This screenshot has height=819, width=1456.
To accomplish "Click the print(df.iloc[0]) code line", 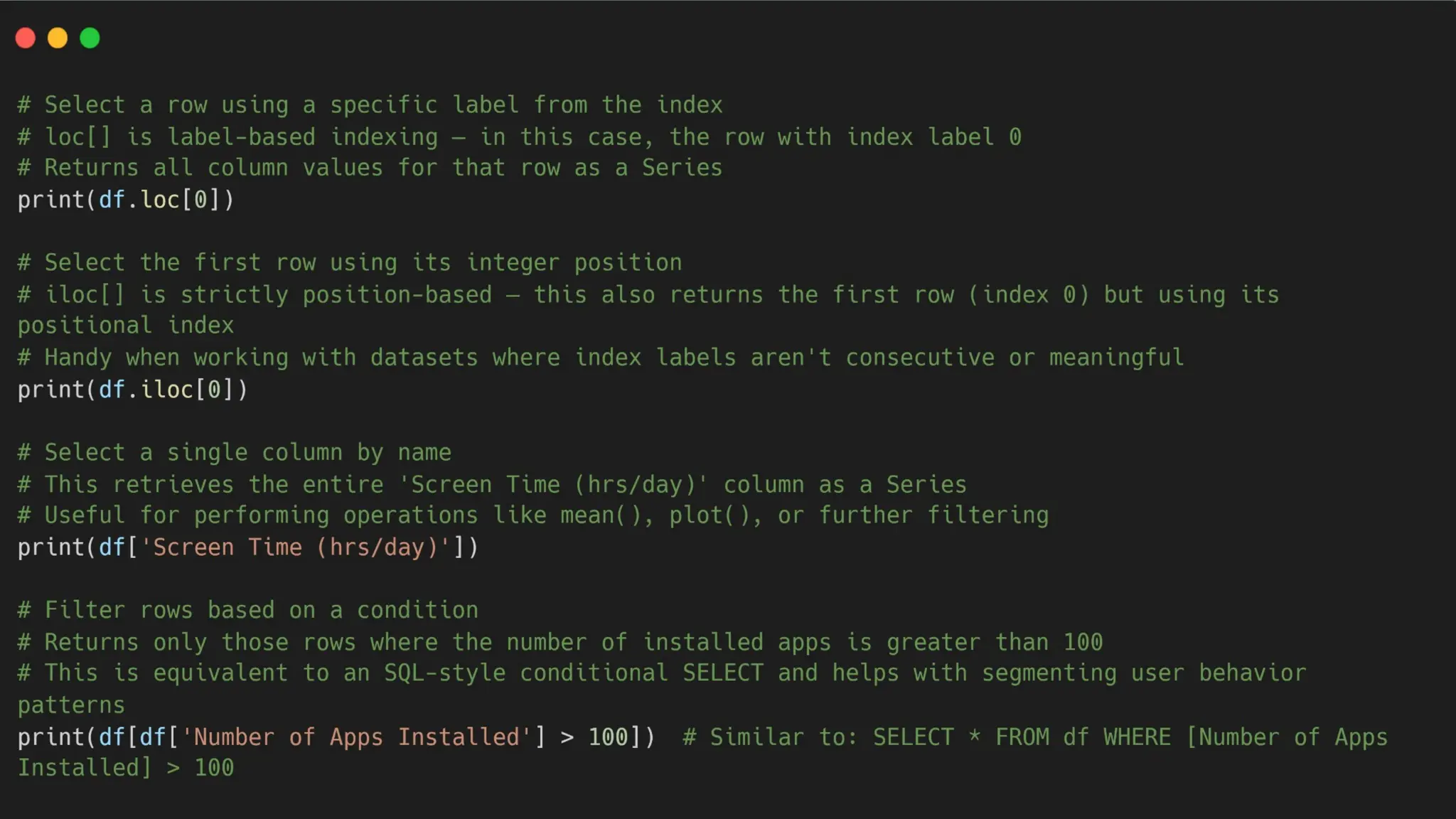I will click(133, 390).
